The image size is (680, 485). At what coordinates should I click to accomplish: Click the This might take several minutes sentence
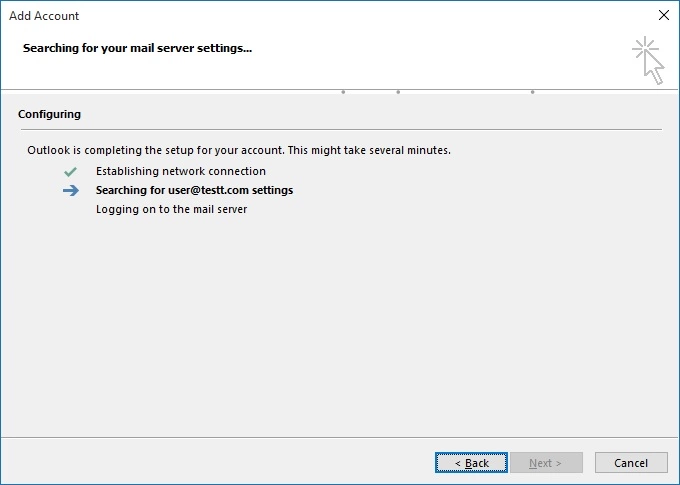click(x=369, y=151)
